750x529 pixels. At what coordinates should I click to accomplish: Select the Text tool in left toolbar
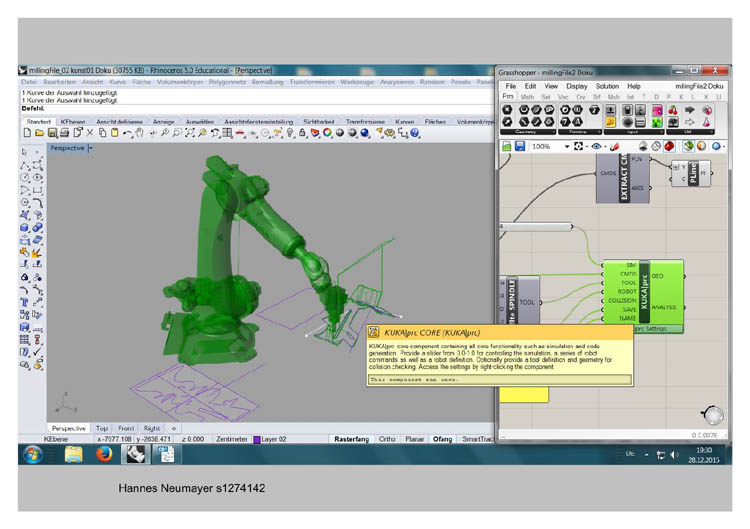25,302
